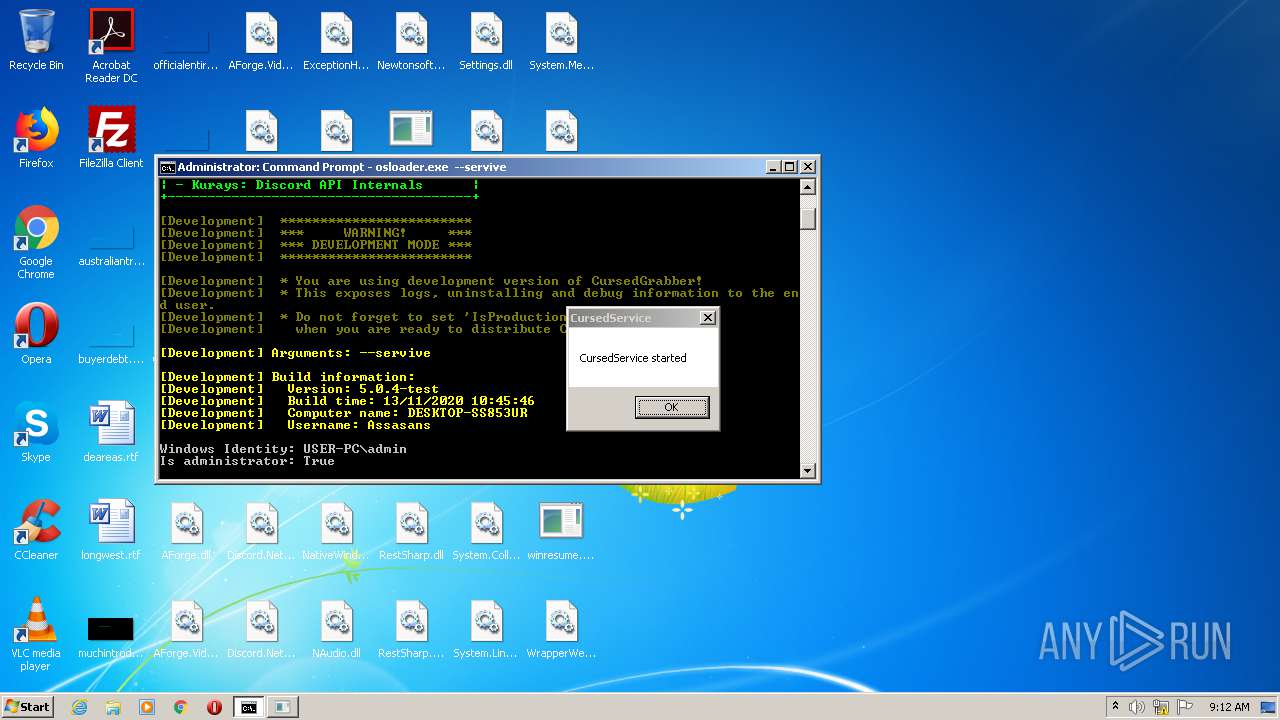
Task: Click Command Prompt scrollbar up arrow
Action: [x=808, y=186]
